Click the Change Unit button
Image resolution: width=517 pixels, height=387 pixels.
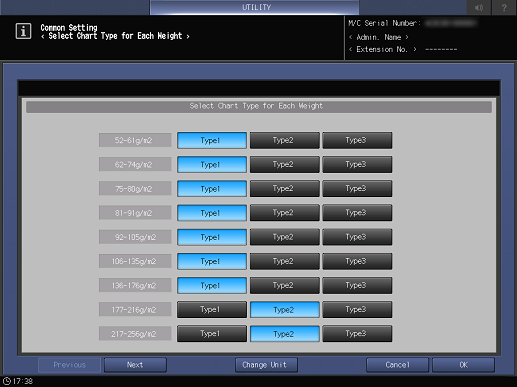click(266, 365)
